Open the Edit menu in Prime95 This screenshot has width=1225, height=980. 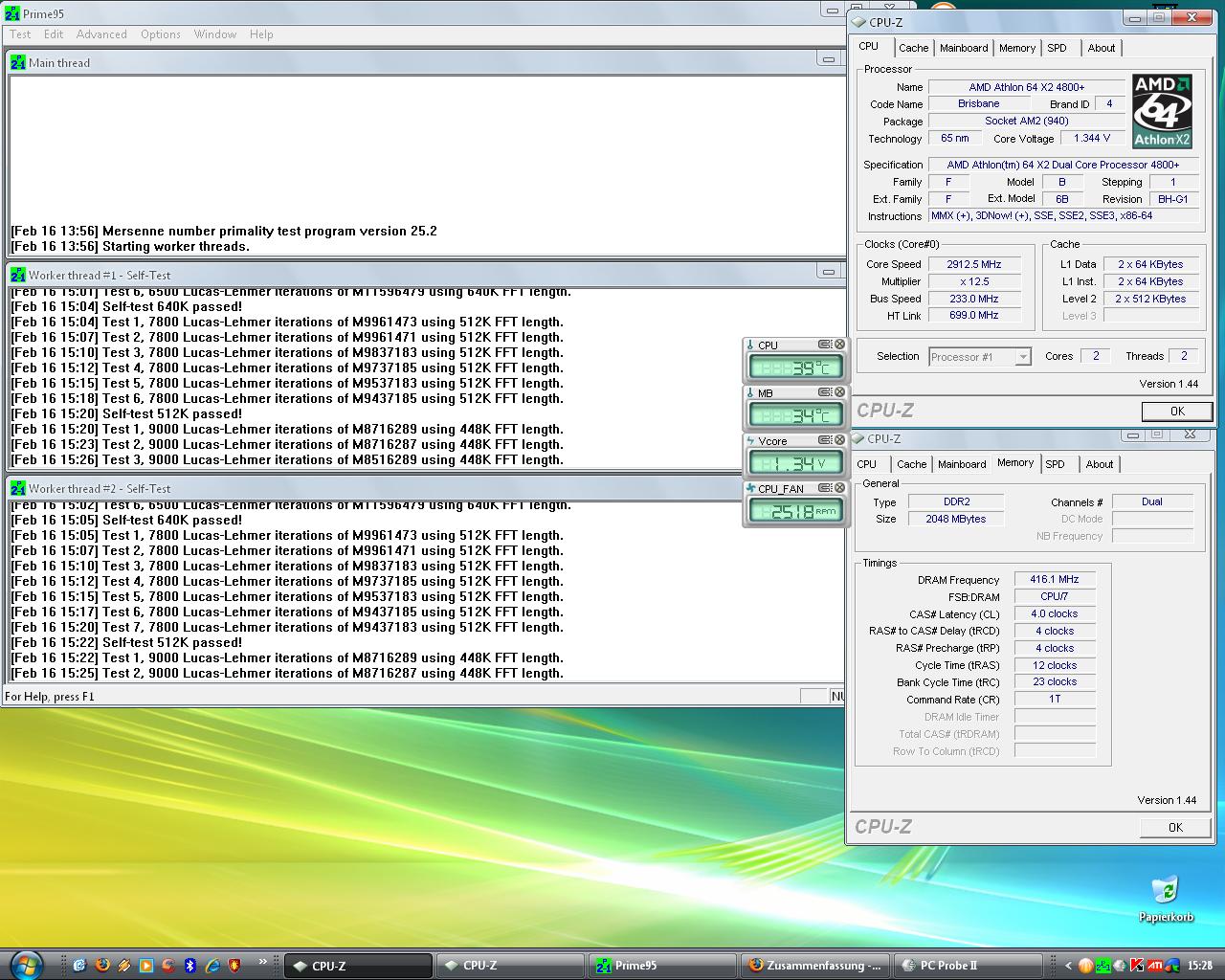54,33
